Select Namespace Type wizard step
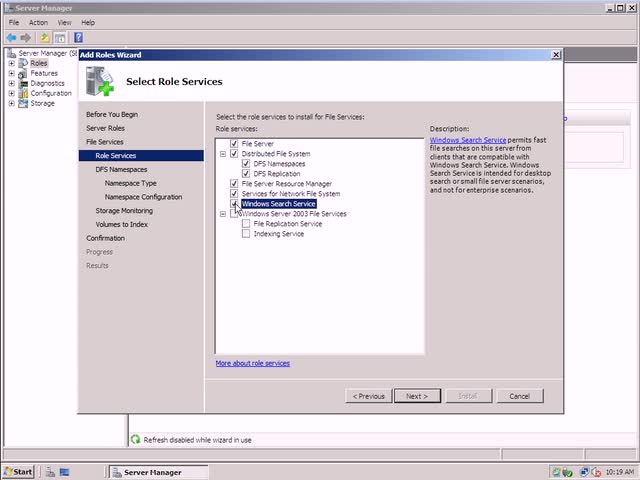 coord(131,183)
